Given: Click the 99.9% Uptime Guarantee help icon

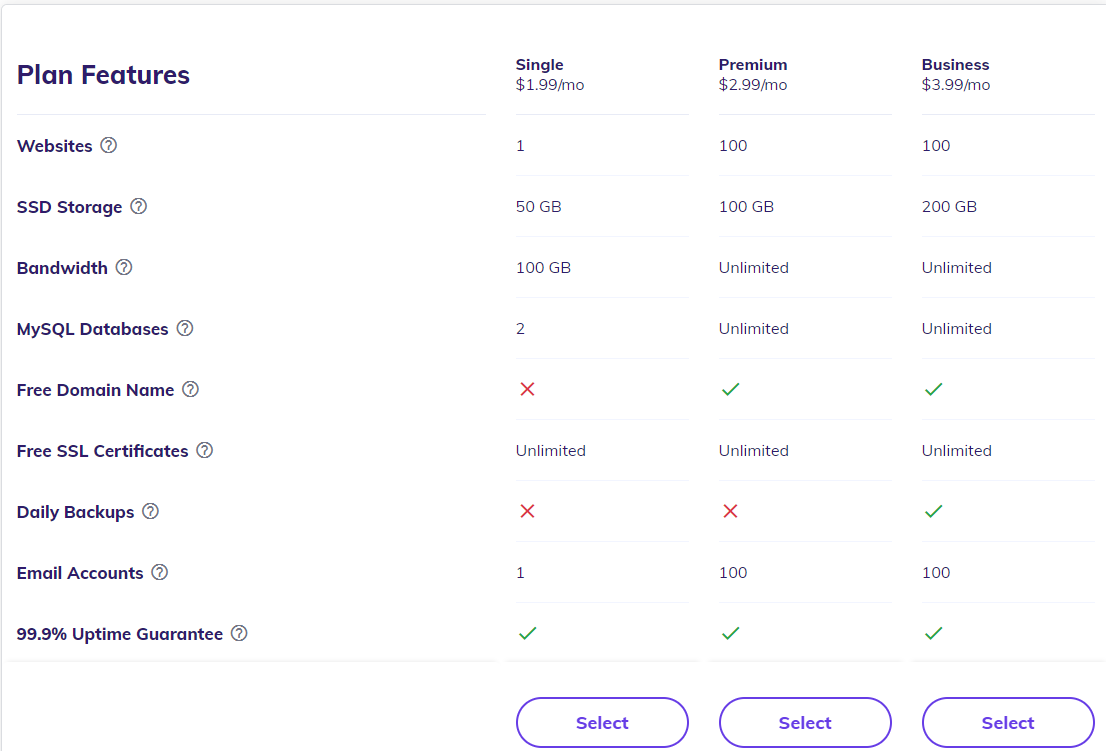Looking at the screenshot, I should 239,633.
